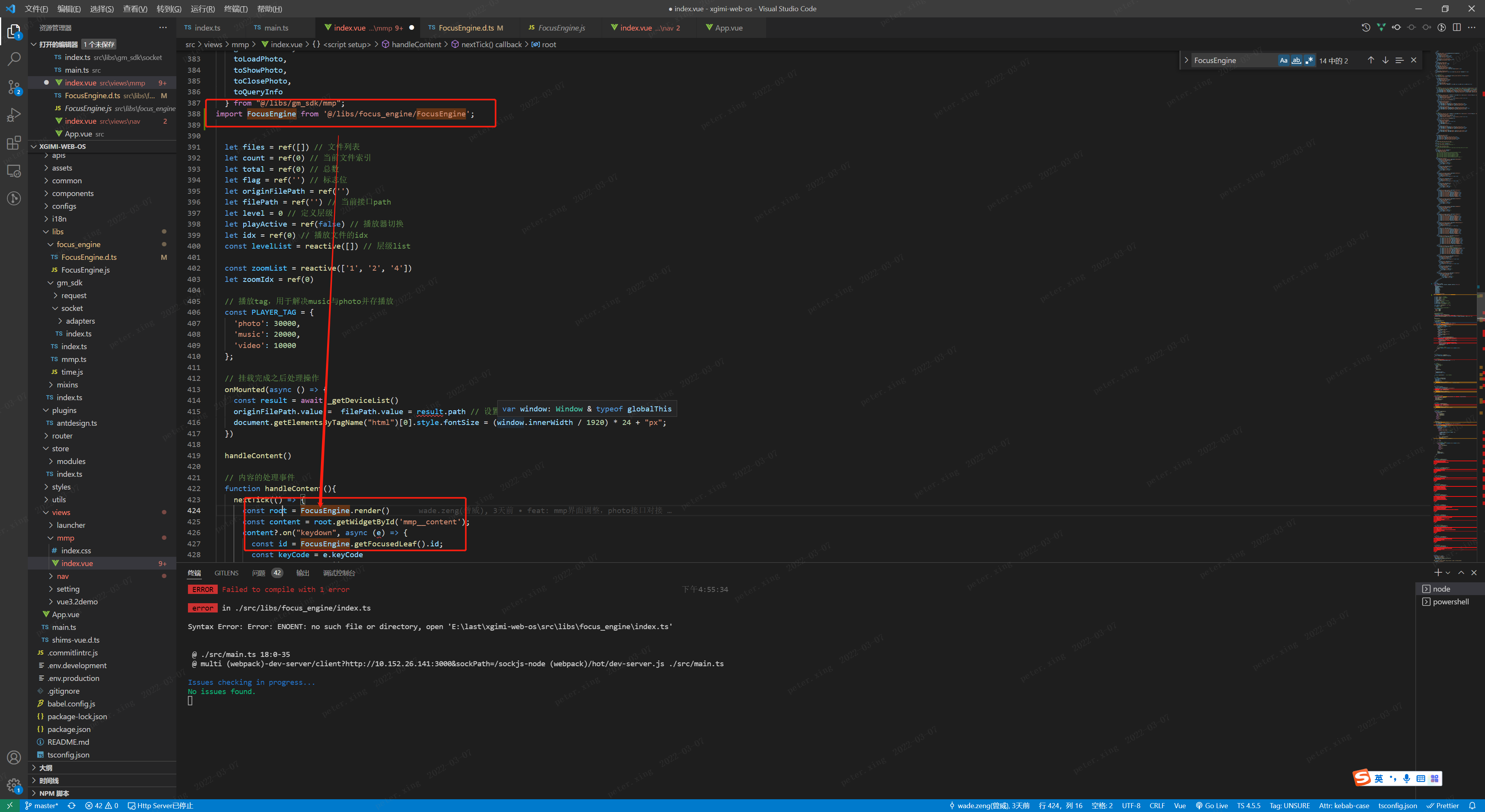
Task: Expand the NPM 脚本 section
Action: pos(54,793)
